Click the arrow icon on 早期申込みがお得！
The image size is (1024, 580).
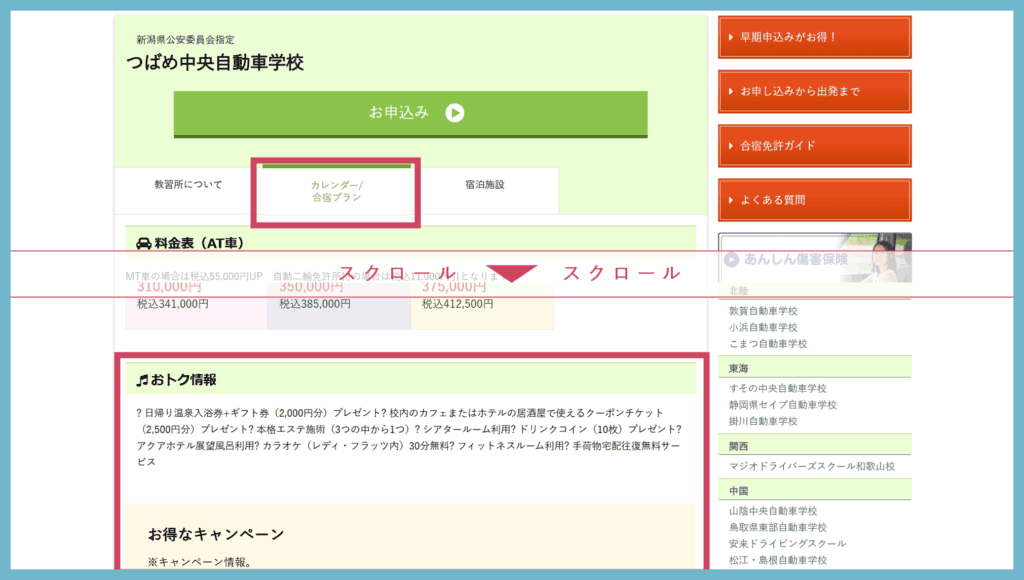tap(731, 37)
